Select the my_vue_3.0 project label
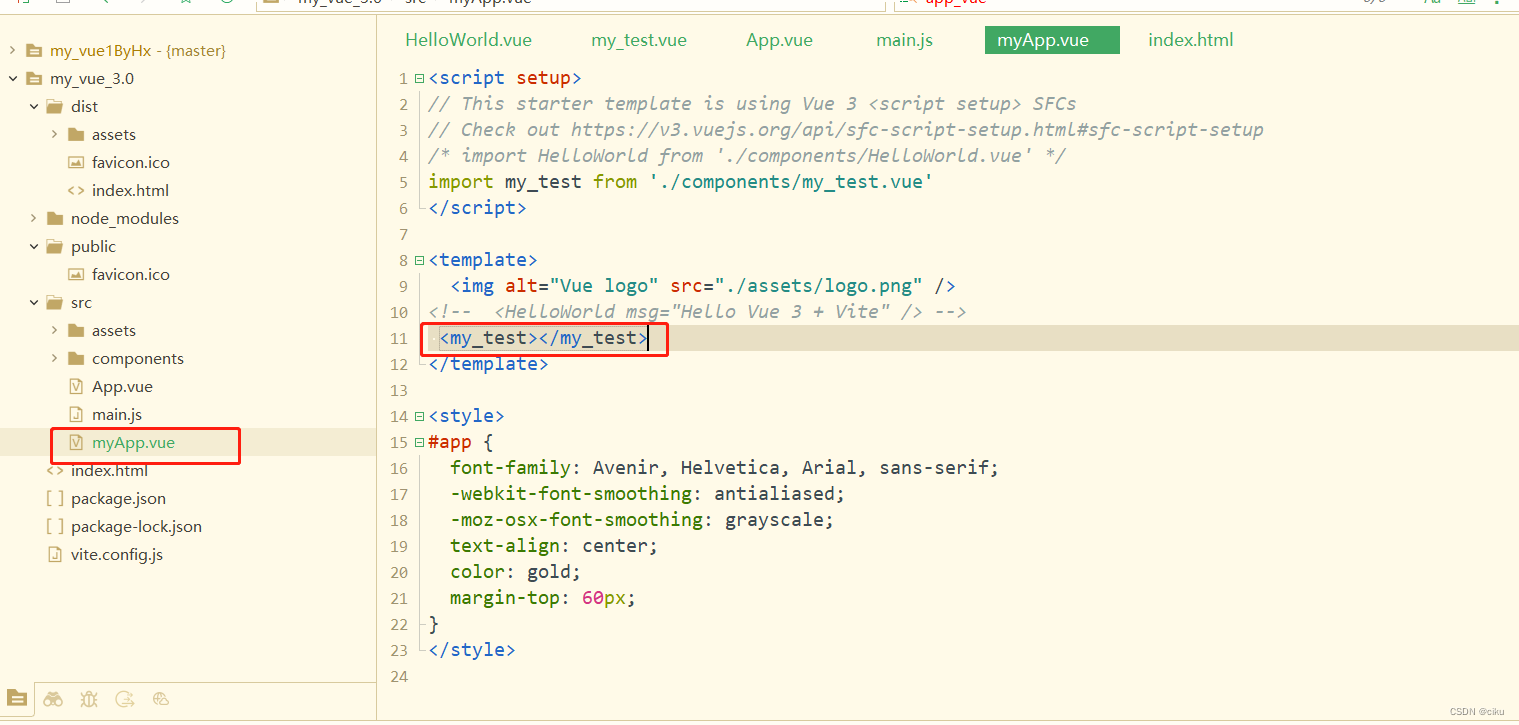 click(x=92, y=78)
